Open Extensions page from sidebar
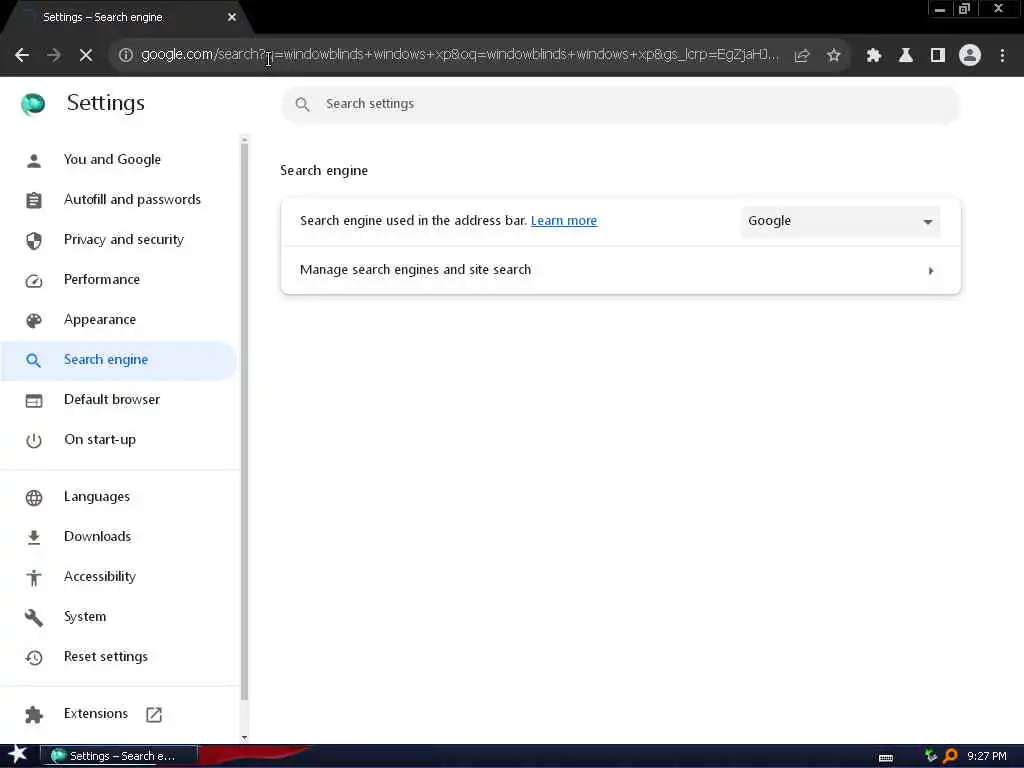The image size is (1024, 768). pos(96,713)
